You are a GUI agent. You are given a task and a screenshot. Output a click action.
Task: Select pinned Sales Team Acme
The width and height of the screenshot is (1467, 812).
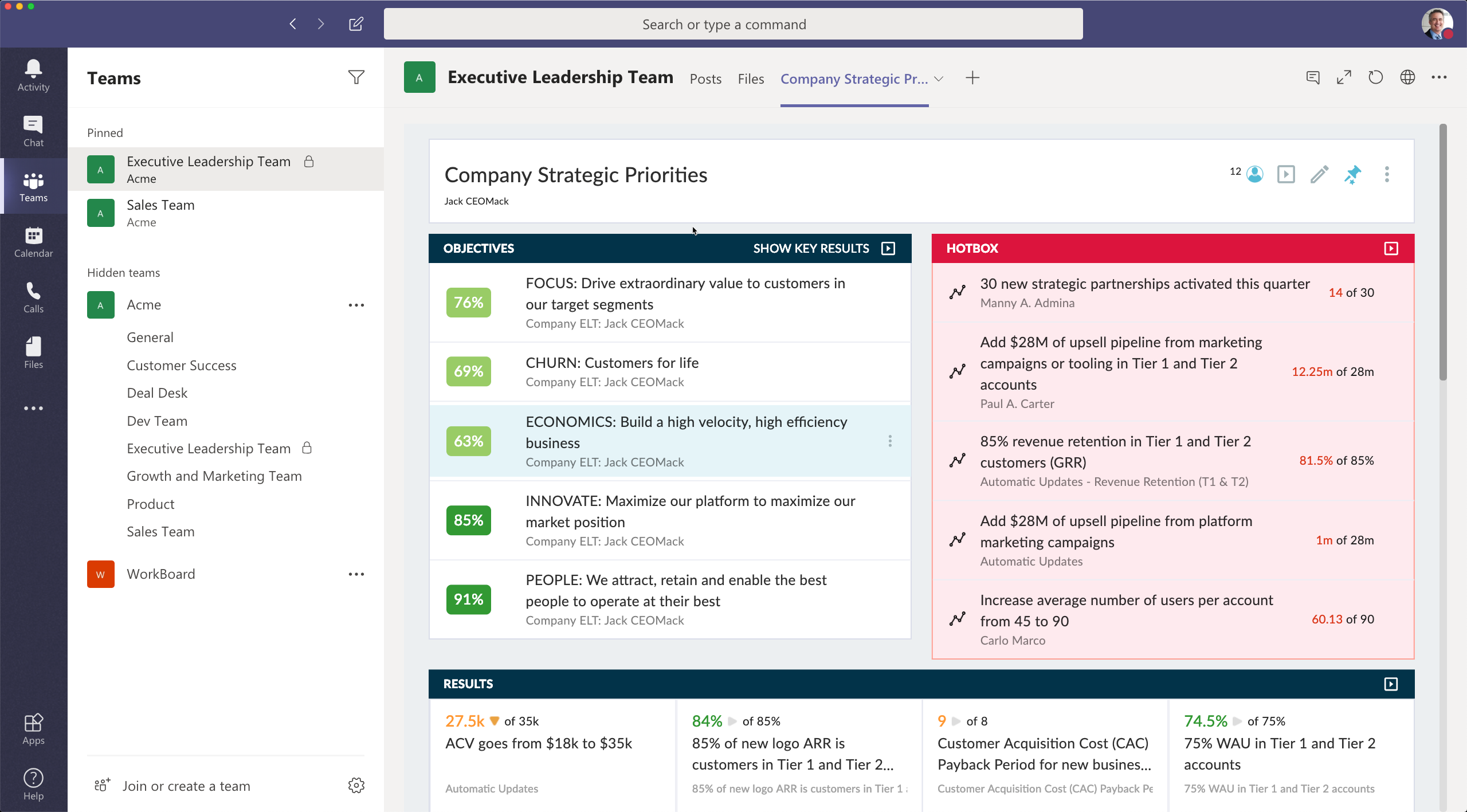coord(226,213)
